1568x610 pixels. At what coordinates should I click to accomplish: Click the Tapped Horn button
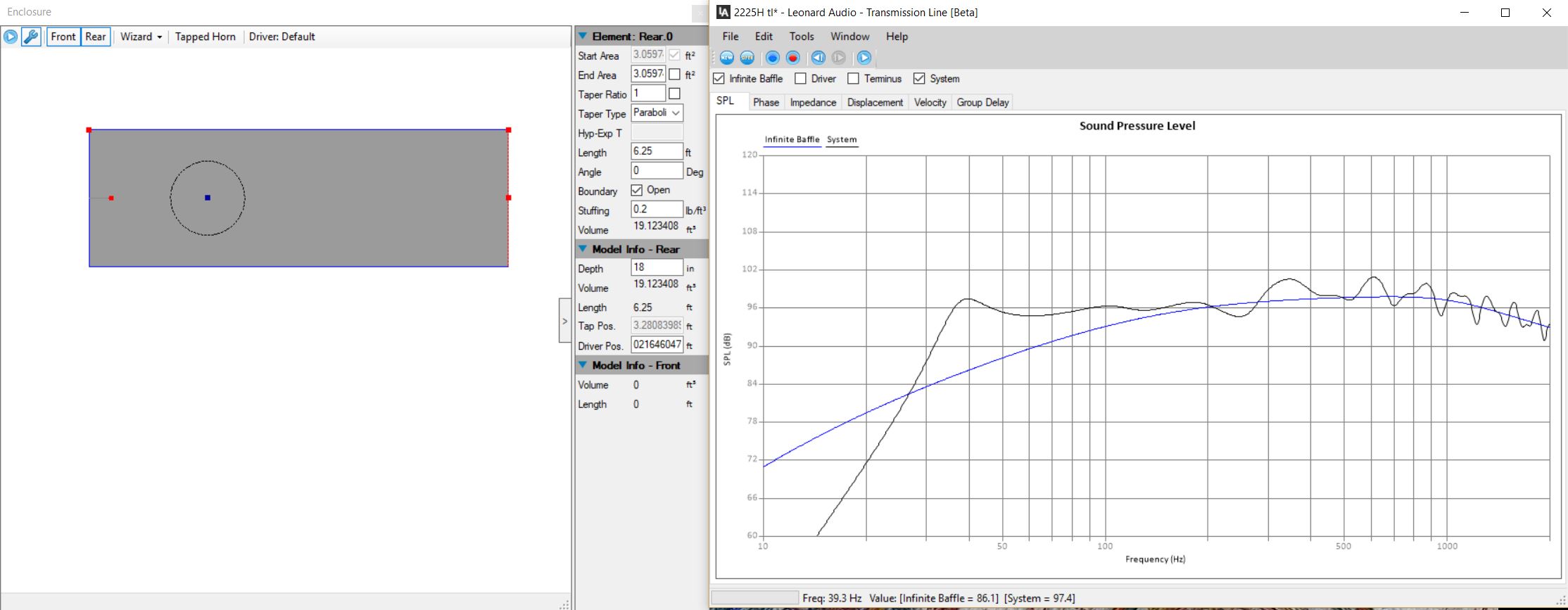tap(206, 37)
